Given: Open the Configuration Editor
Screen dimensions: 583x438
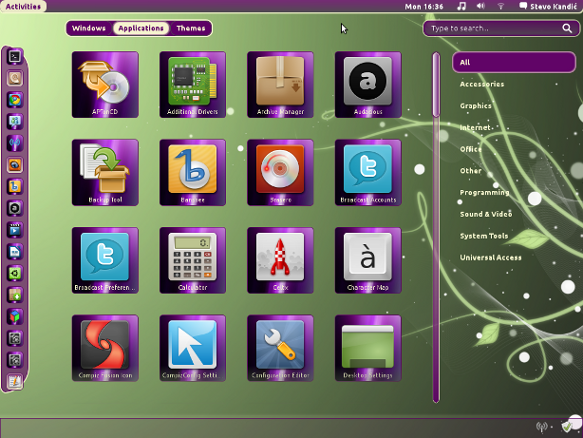Looking at the screenshot, I should point(280,348).
